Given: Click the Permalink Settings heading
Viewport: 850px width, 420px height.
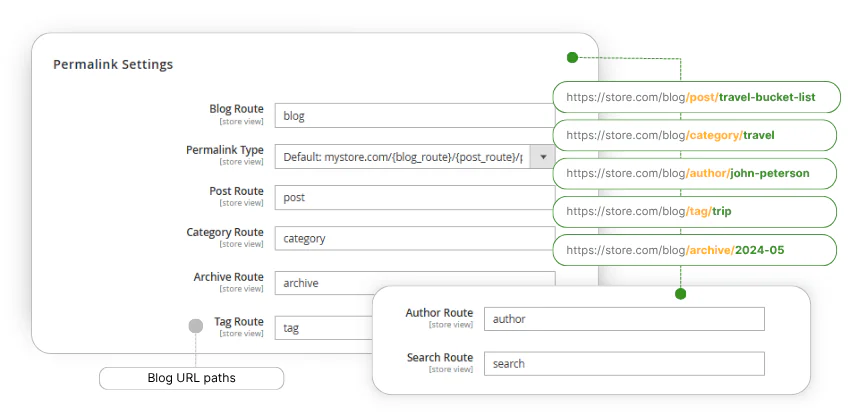Looking at the screenshot, I should tap(113, 65).
